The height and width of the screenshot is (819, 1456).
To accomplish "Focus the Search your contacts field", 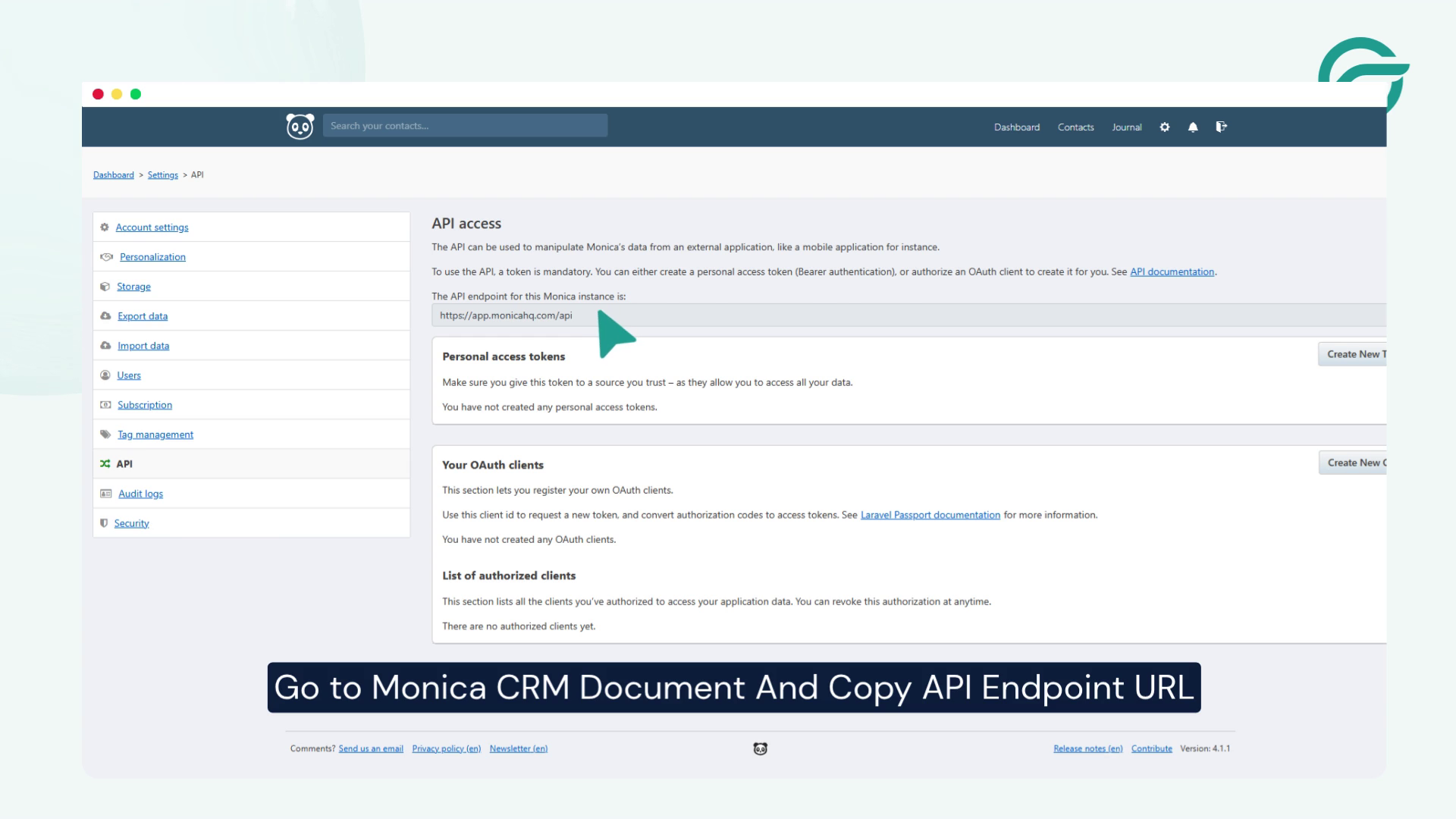I will pyautogui.click(x=465, y=125).
